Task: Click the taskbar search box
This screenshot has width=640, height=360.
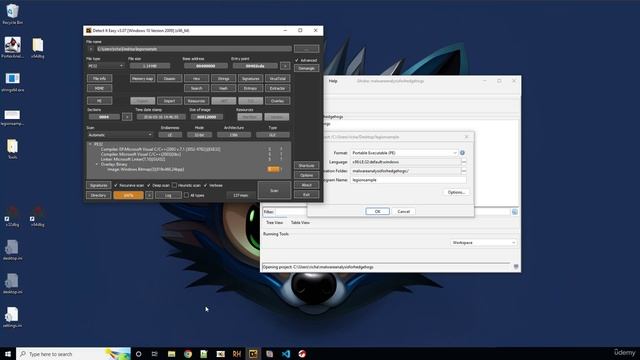Action: tap(73, 354)
